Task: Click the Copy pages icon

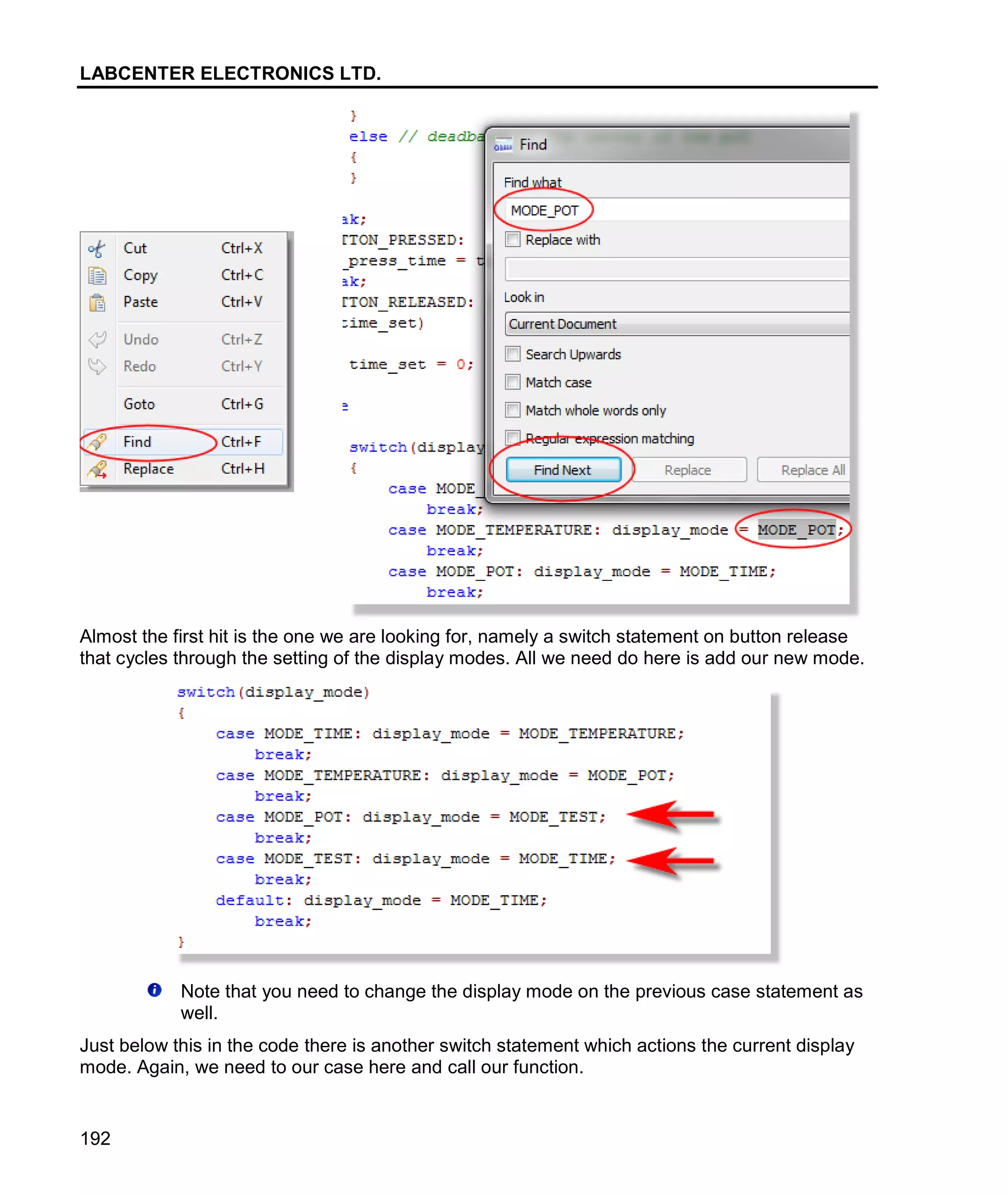Action: click(97, 276)
